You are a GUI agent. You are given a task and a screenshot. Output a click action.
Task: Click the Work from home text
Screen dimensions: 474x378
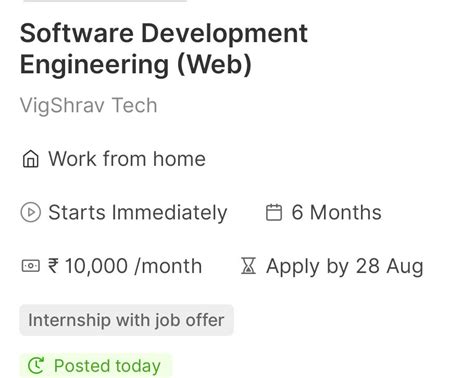point(127,159)
